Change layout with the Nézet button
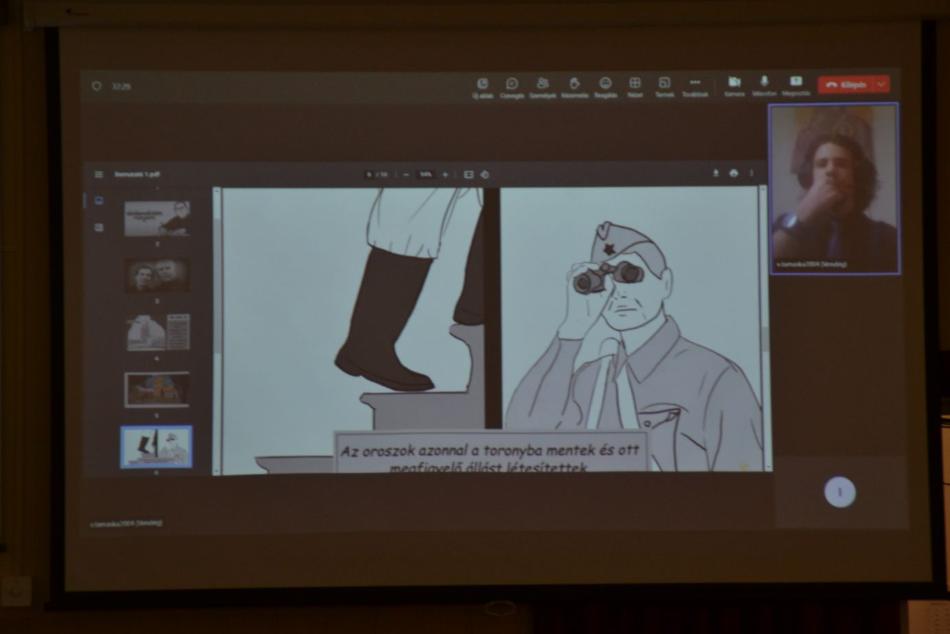Viewport: 950px width, 634px height. [x=635, y=87]
